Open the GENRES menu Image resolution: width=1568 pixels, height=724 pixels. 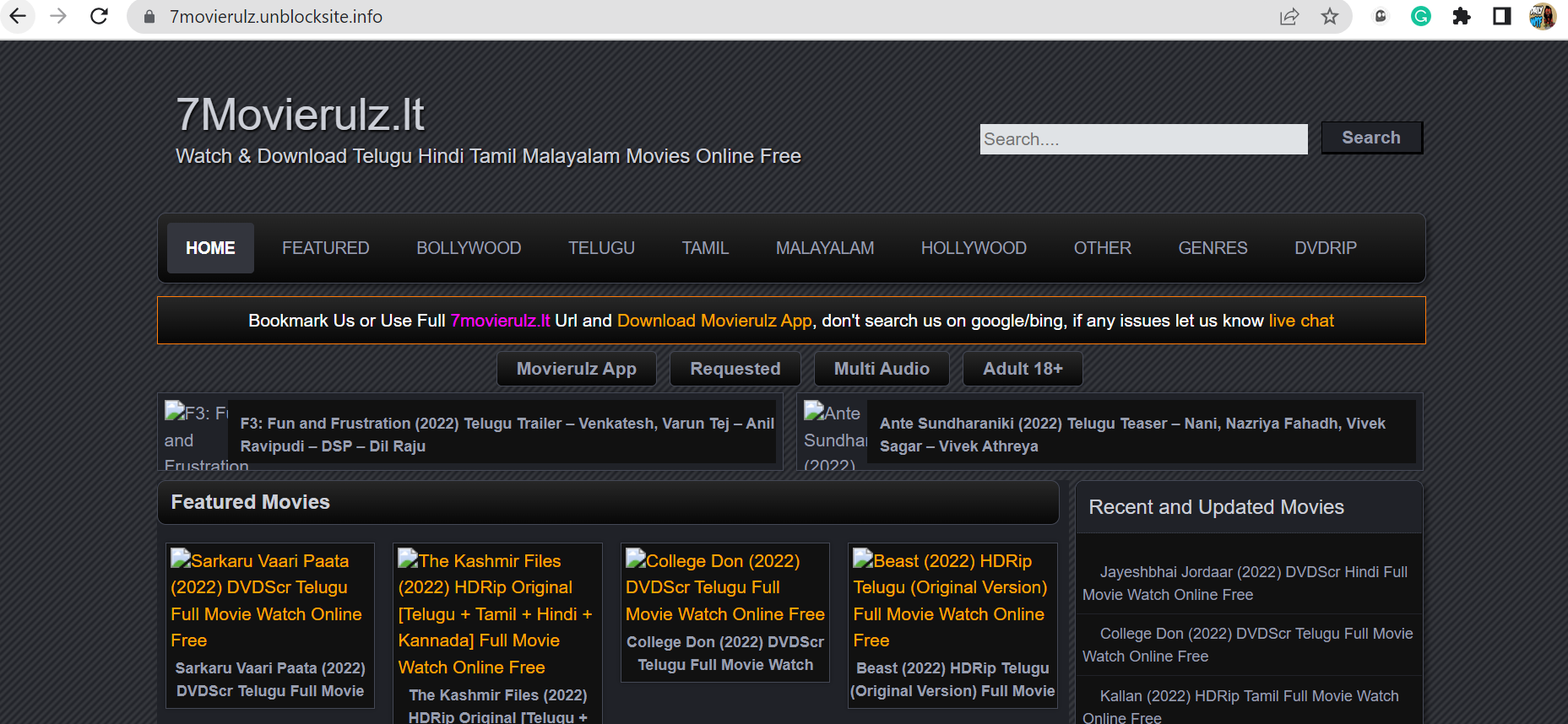click(x=1213, y=248)
